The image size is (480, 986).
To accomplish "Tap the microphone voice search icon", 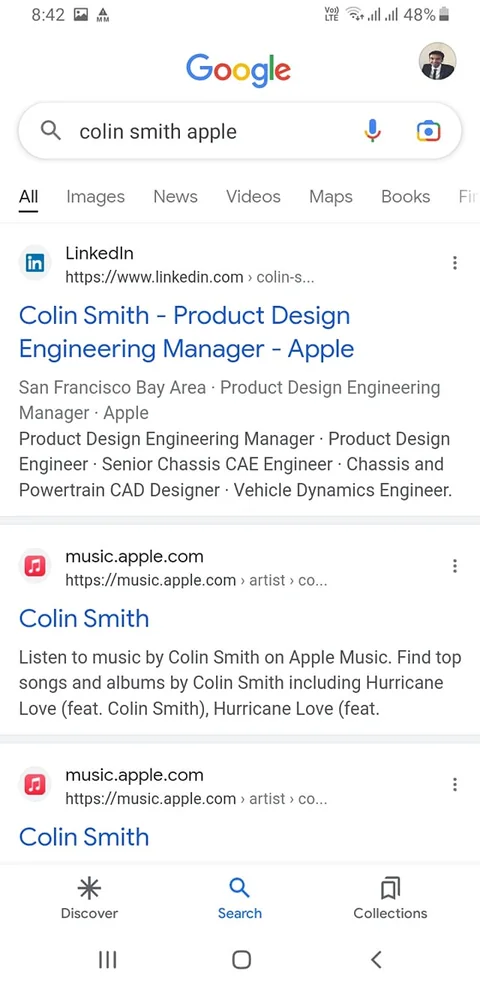I will tap(372, 131).
